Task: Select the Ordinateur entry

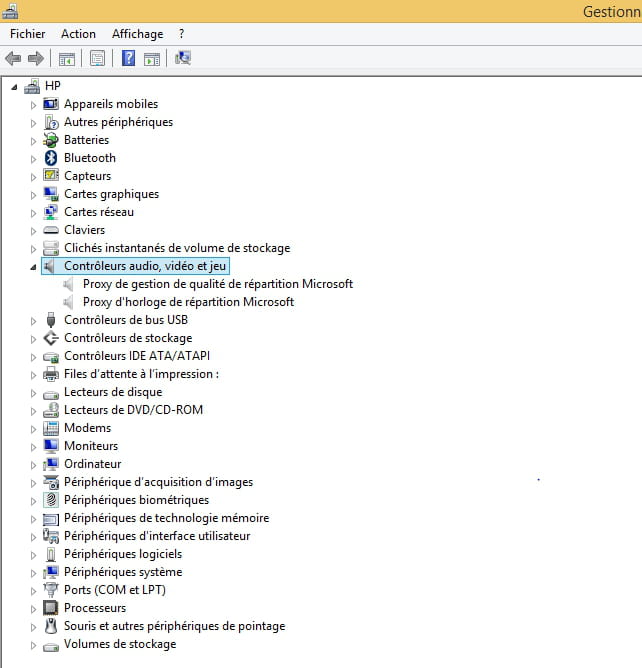Action: (92, 464)
